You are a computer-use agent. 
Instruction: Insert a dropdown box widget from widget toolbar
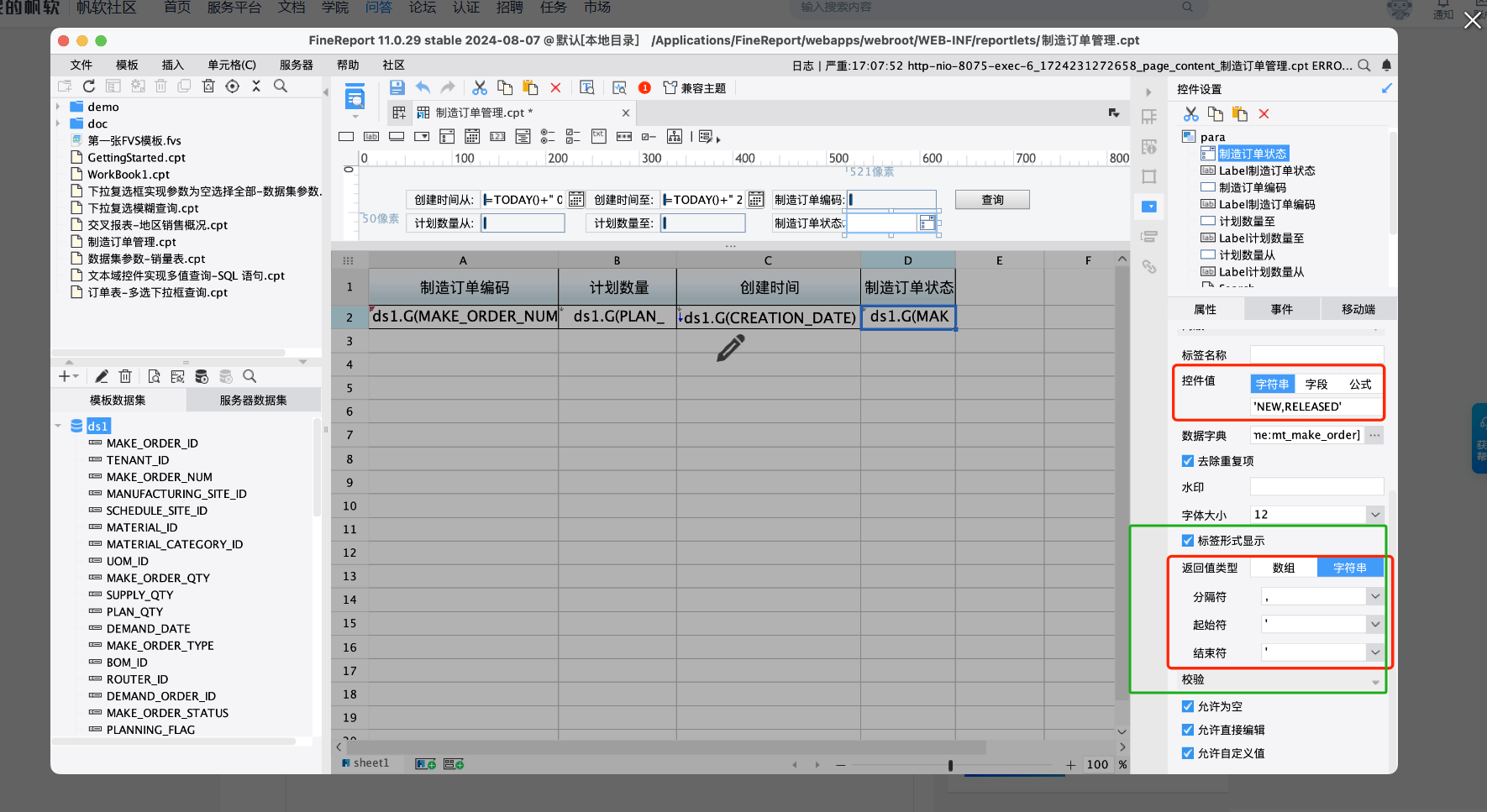[422, 136]
